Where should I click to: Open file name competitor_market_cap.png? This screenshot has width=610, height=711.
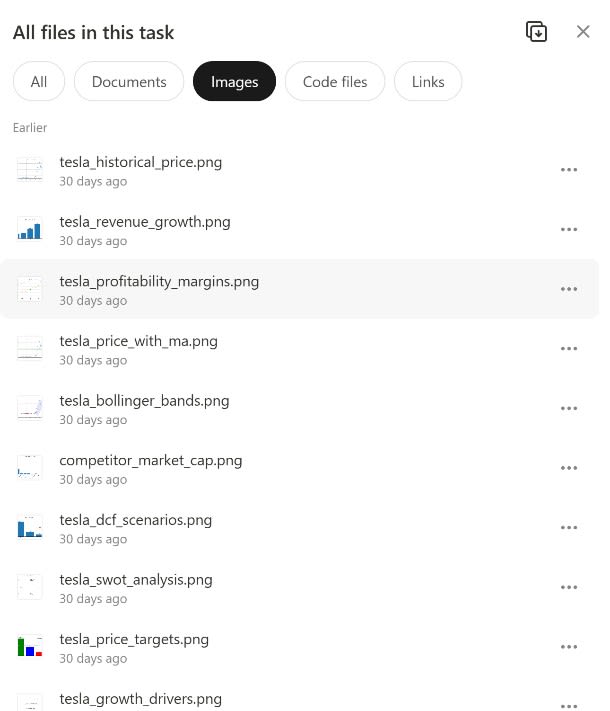pyautogui.click(x=151, y=461)
